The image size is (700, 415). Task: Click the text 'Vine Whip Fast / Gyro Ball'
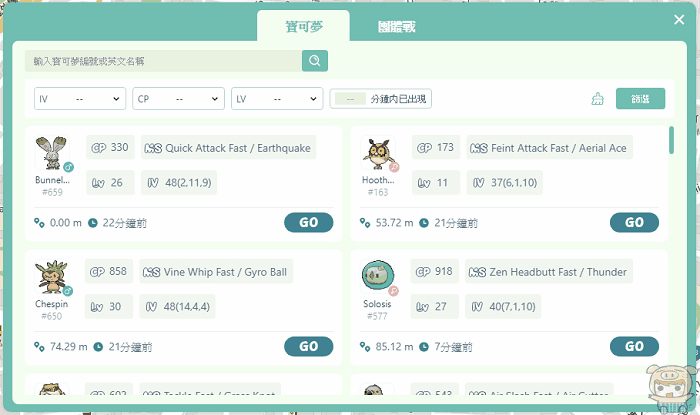(x=225, y=272)
